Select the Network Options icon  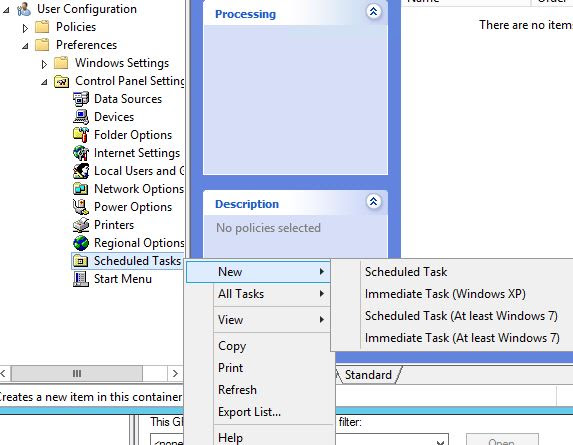[x=81, y=189]
